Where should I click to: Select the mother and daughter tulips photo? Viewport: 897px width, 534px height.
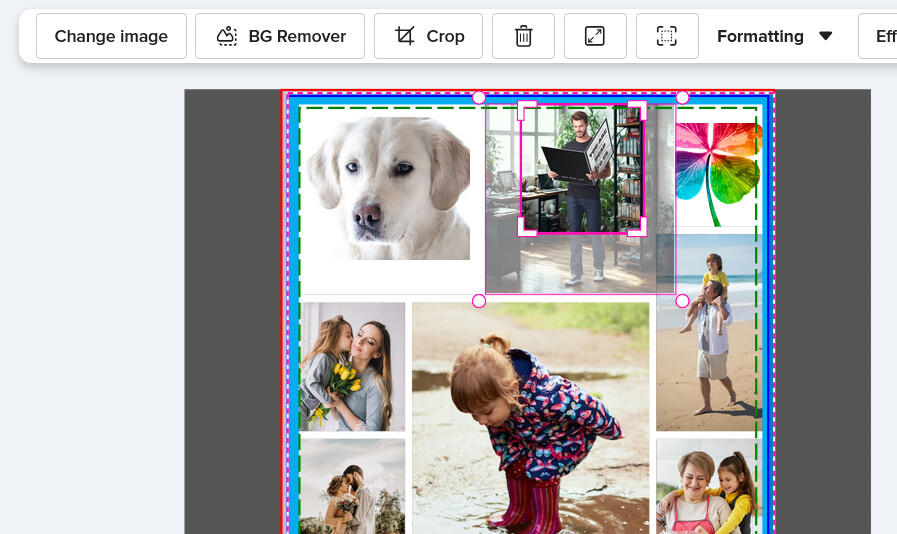(x=352, y=366)
